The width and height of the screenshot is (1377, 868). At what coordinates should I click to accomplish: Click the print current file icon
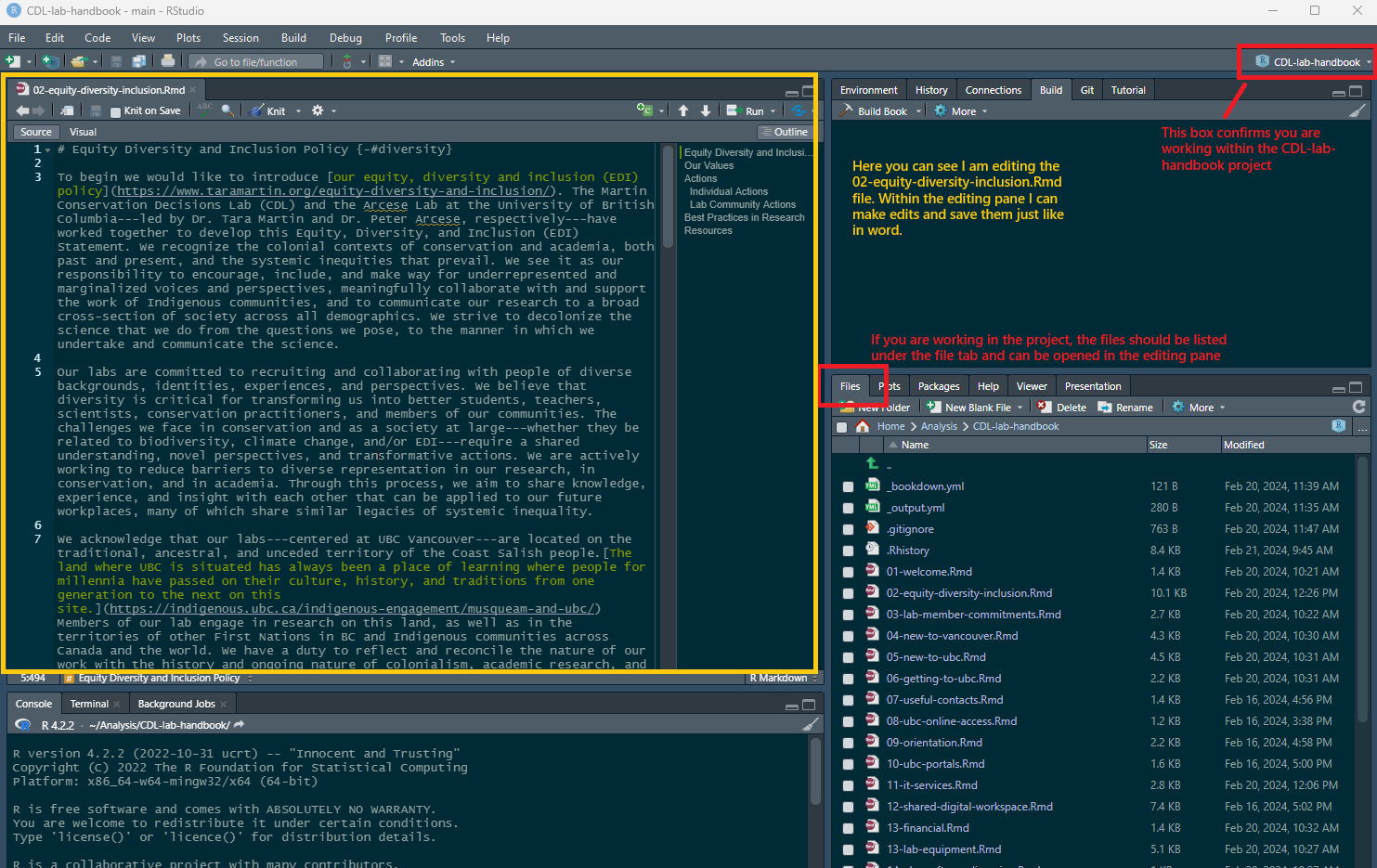[167, 61]
